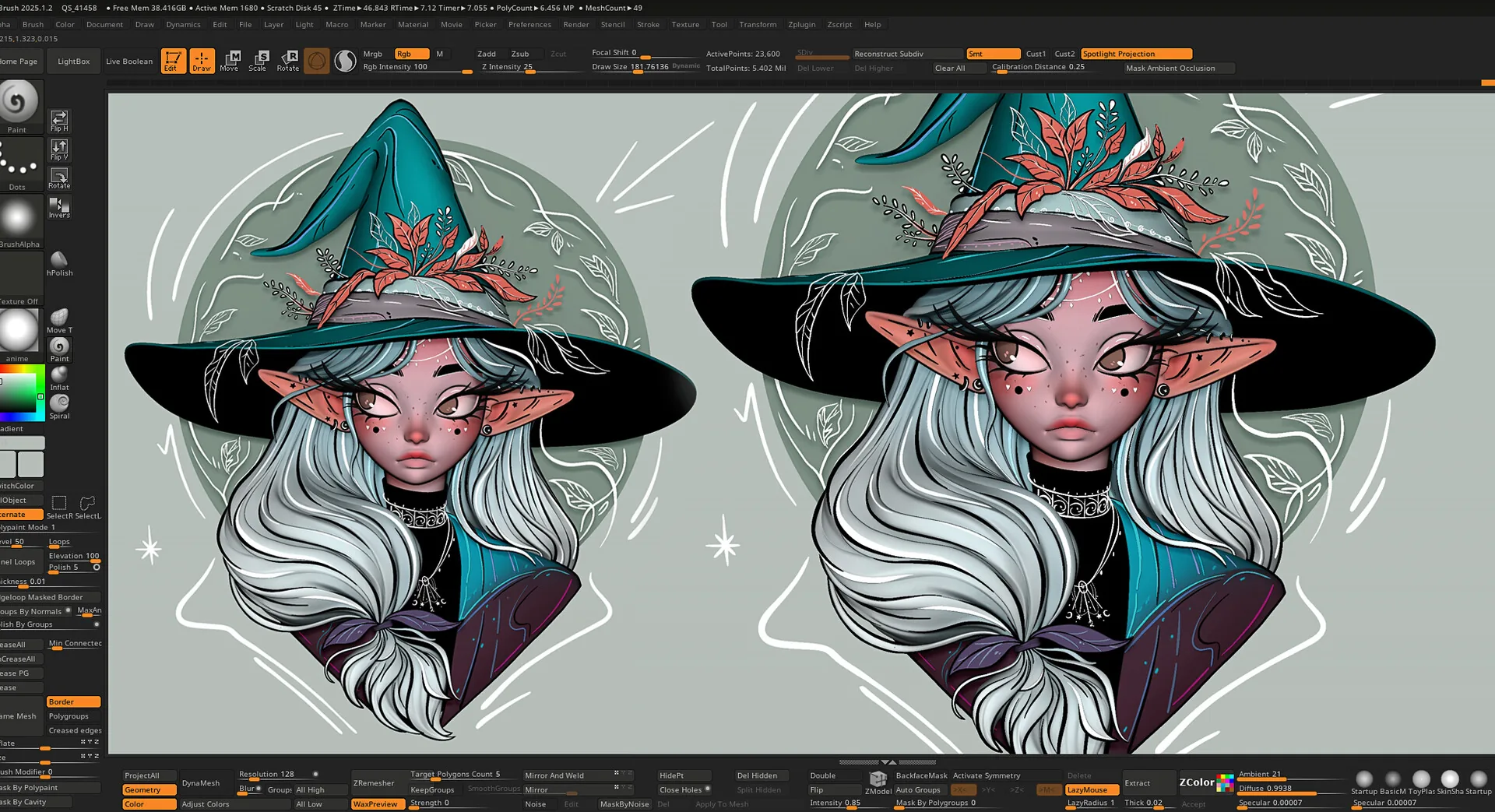Click the SelectRect icon
Image resolution: width=1495 pixels, height=812 pixels.
pyautogui.click(x=59, y=507)
